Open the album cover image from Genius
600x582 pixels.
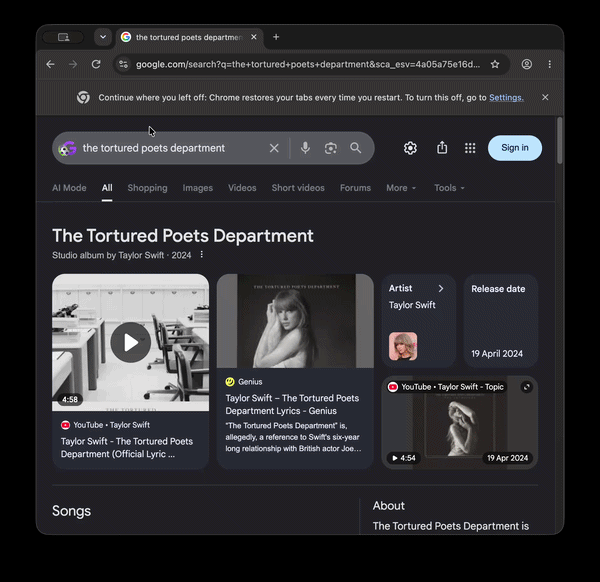295,321
